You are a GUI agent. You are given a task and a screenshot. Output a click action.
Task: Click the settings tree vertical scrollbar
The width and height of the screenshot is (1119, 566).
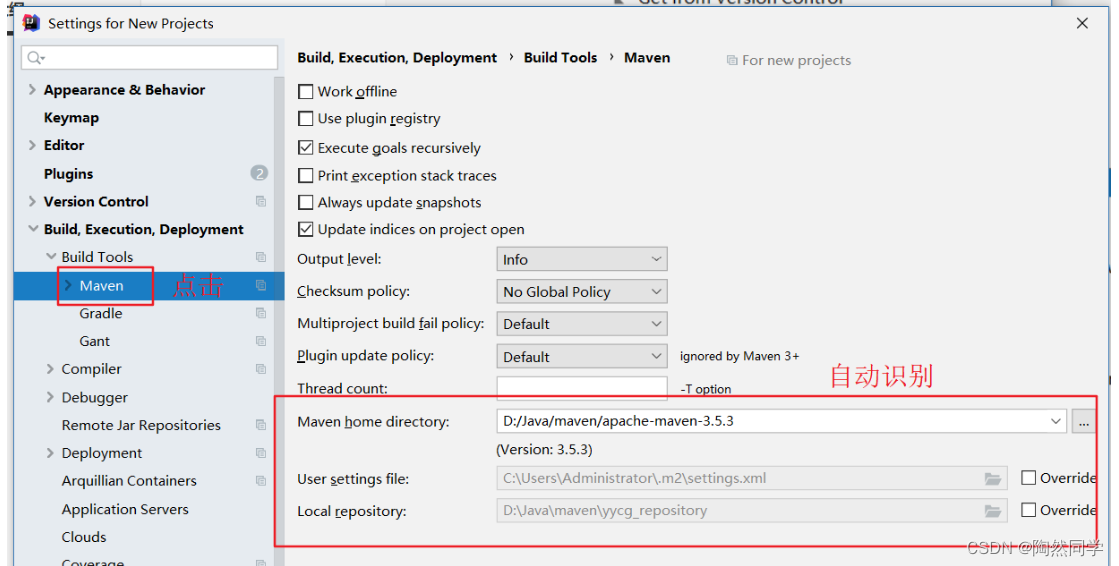click(279, 321)
